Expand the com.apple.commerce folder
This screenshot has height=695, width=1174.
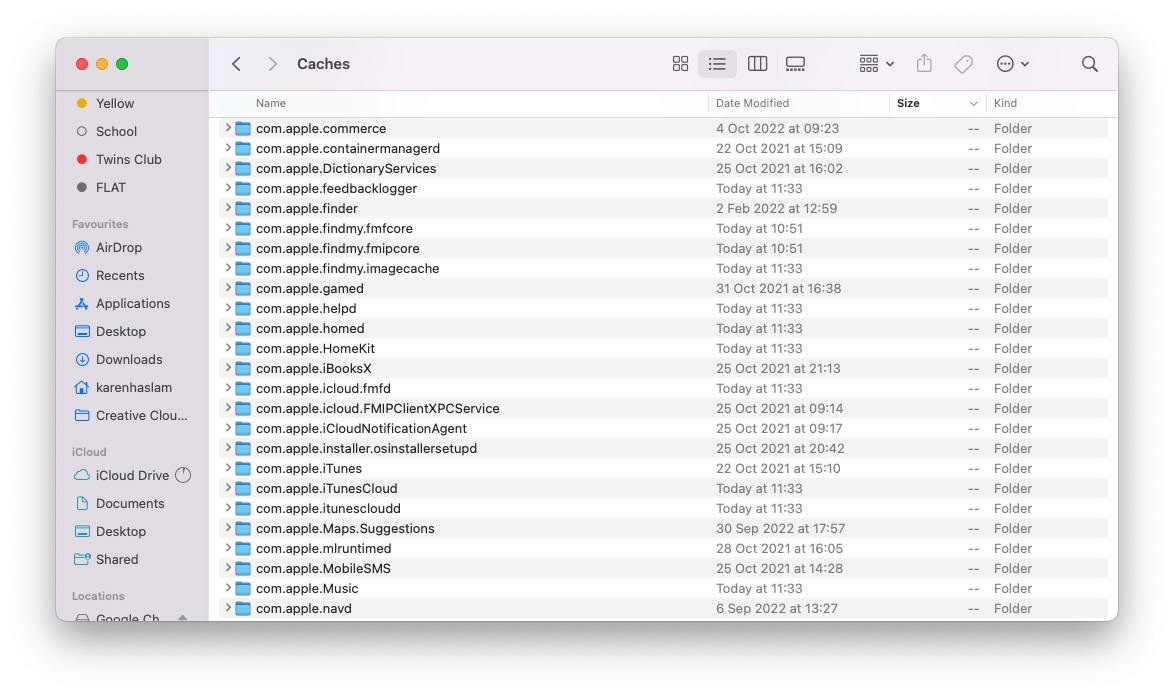click(228, 128)
